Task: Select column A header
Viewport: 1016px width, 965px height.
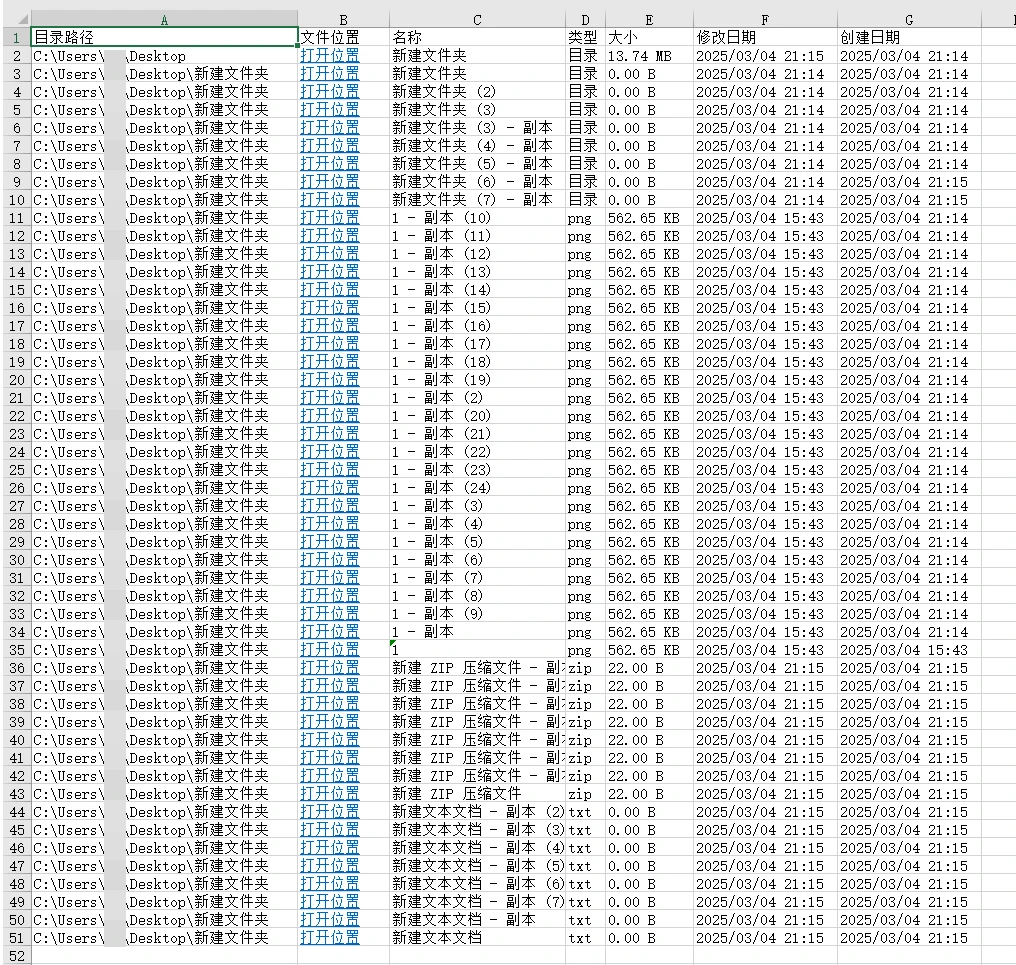Action: click(x=164, y=19)
